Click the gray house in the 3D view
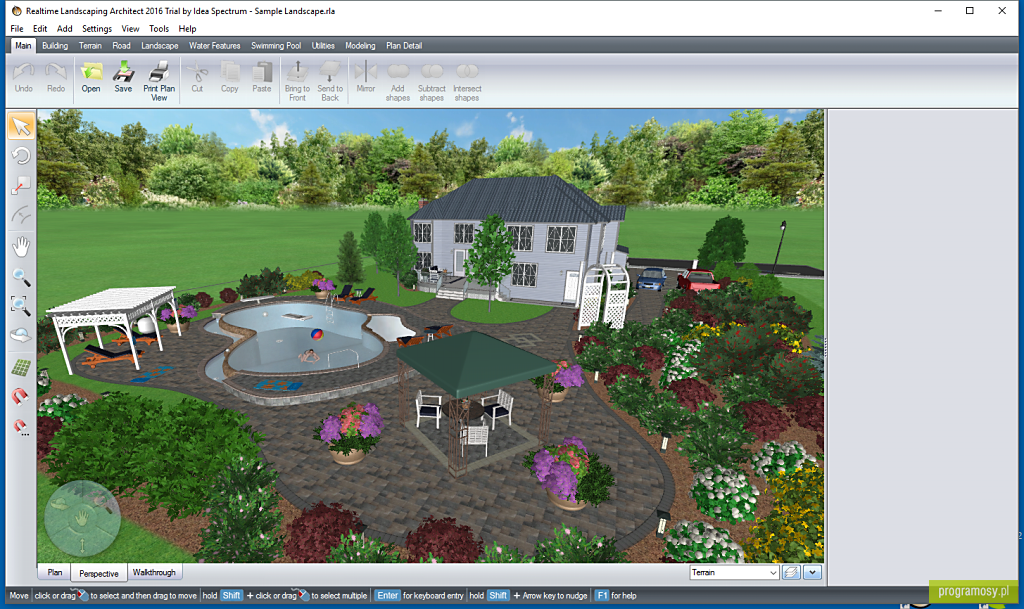The image size is (1024, 609). [516, 238]
